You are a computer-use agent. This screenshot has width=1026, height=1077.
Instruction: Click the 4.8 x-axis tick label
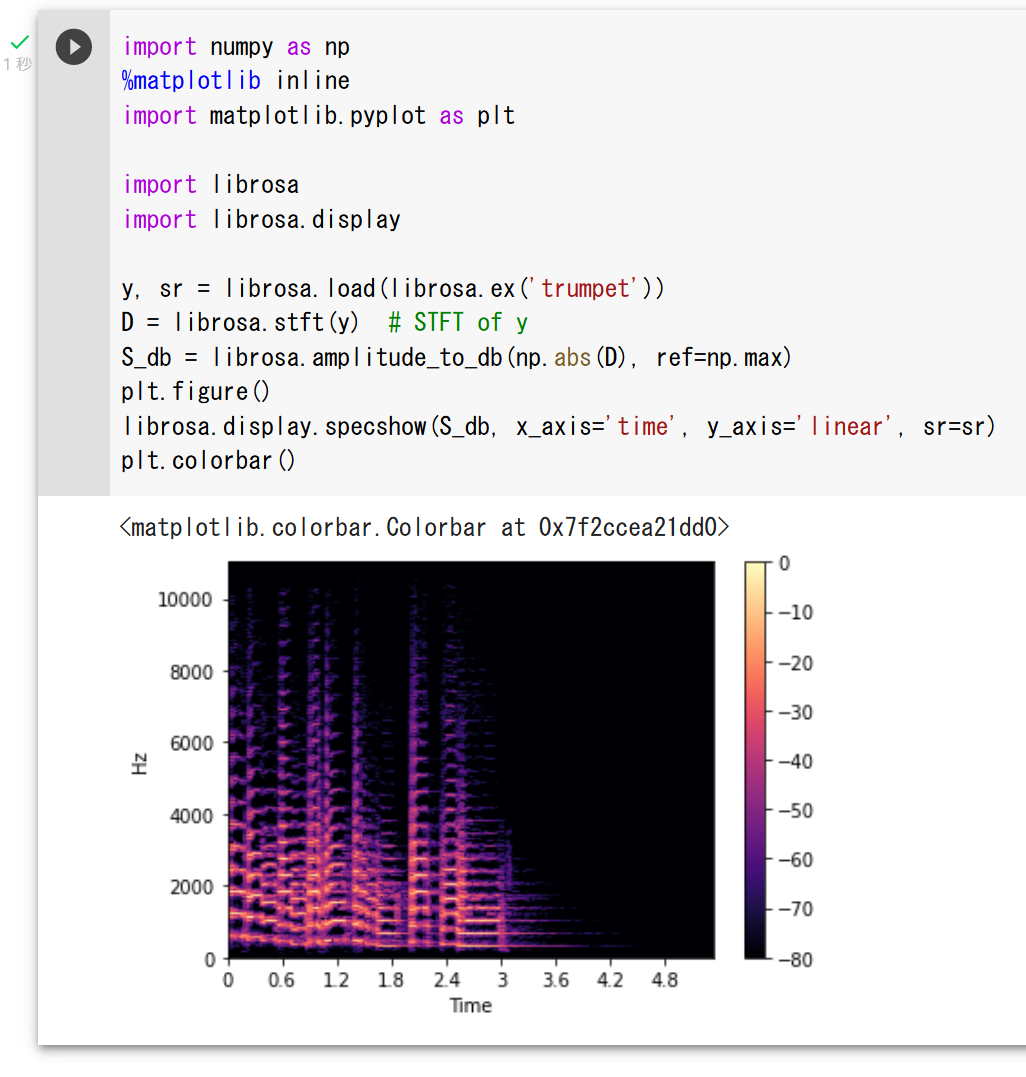(665, 980)
